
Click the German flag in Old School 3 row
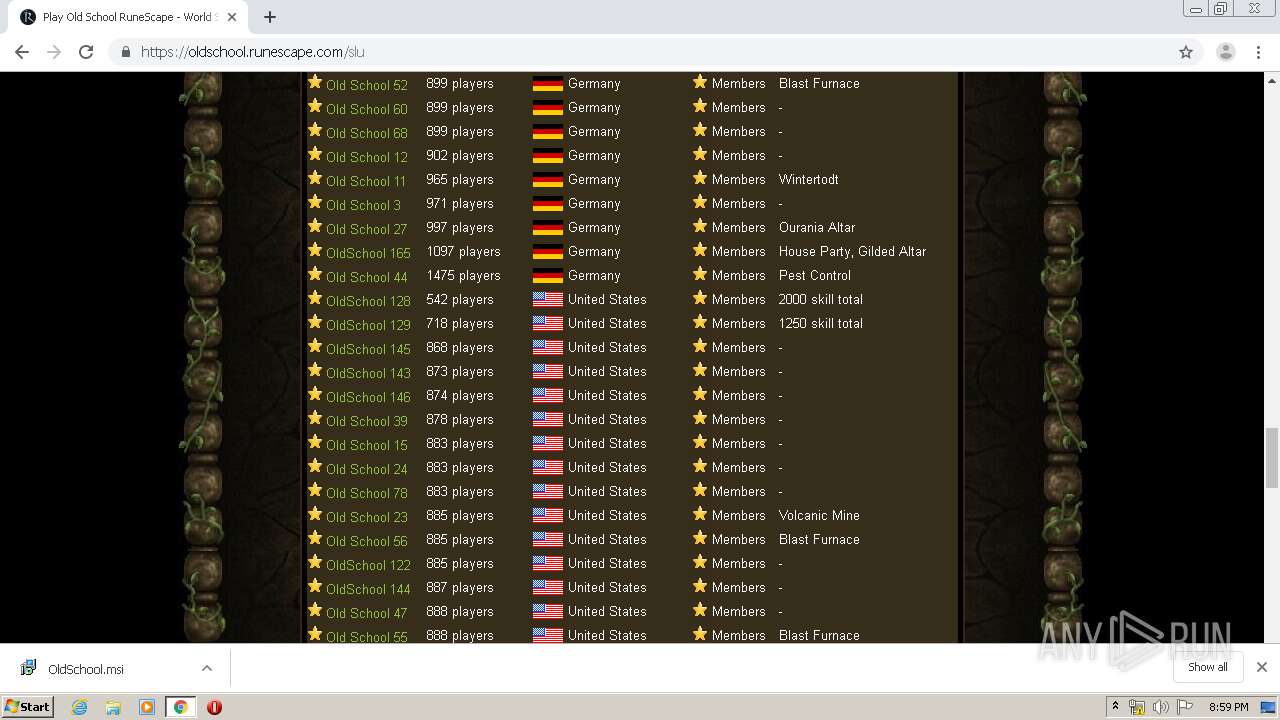(x=547, y=204)
